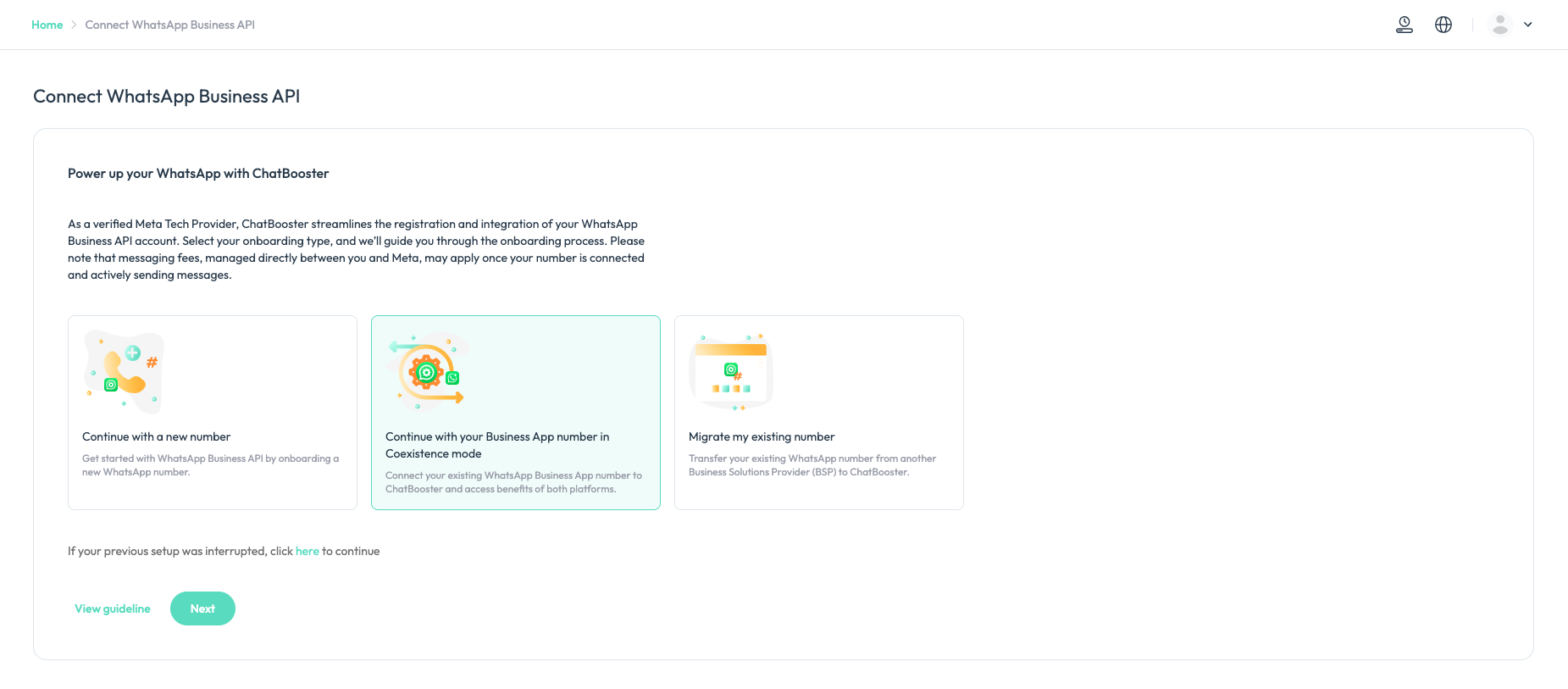
Task: Click the breadcrumb separator chevron
Action: point(74,25)
